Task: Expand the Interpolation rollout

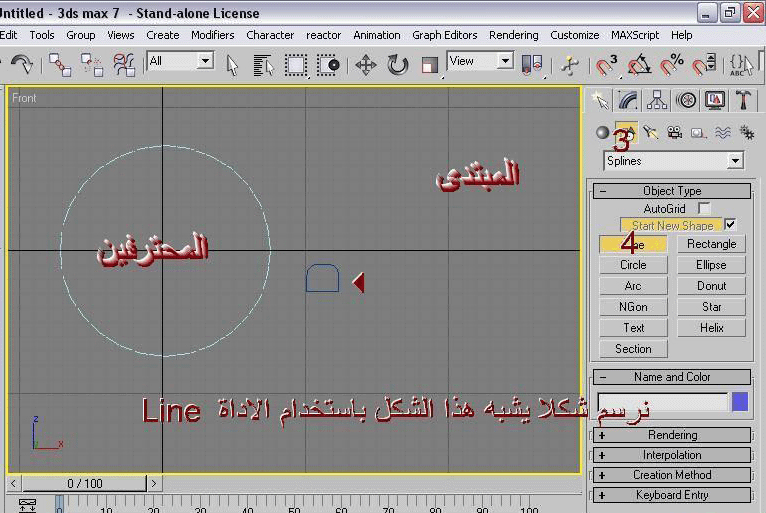Action: (672, 455)
